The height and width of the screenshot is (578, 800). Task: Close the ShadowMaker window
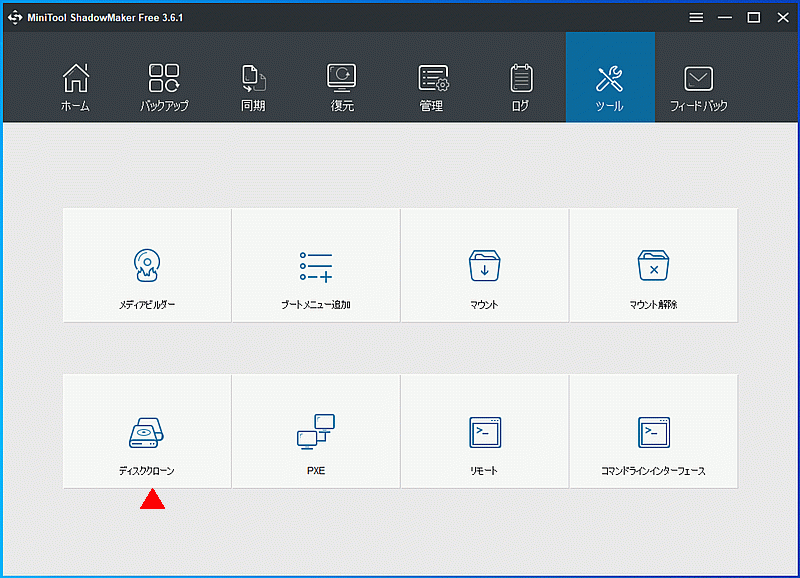tap(783, 18)
